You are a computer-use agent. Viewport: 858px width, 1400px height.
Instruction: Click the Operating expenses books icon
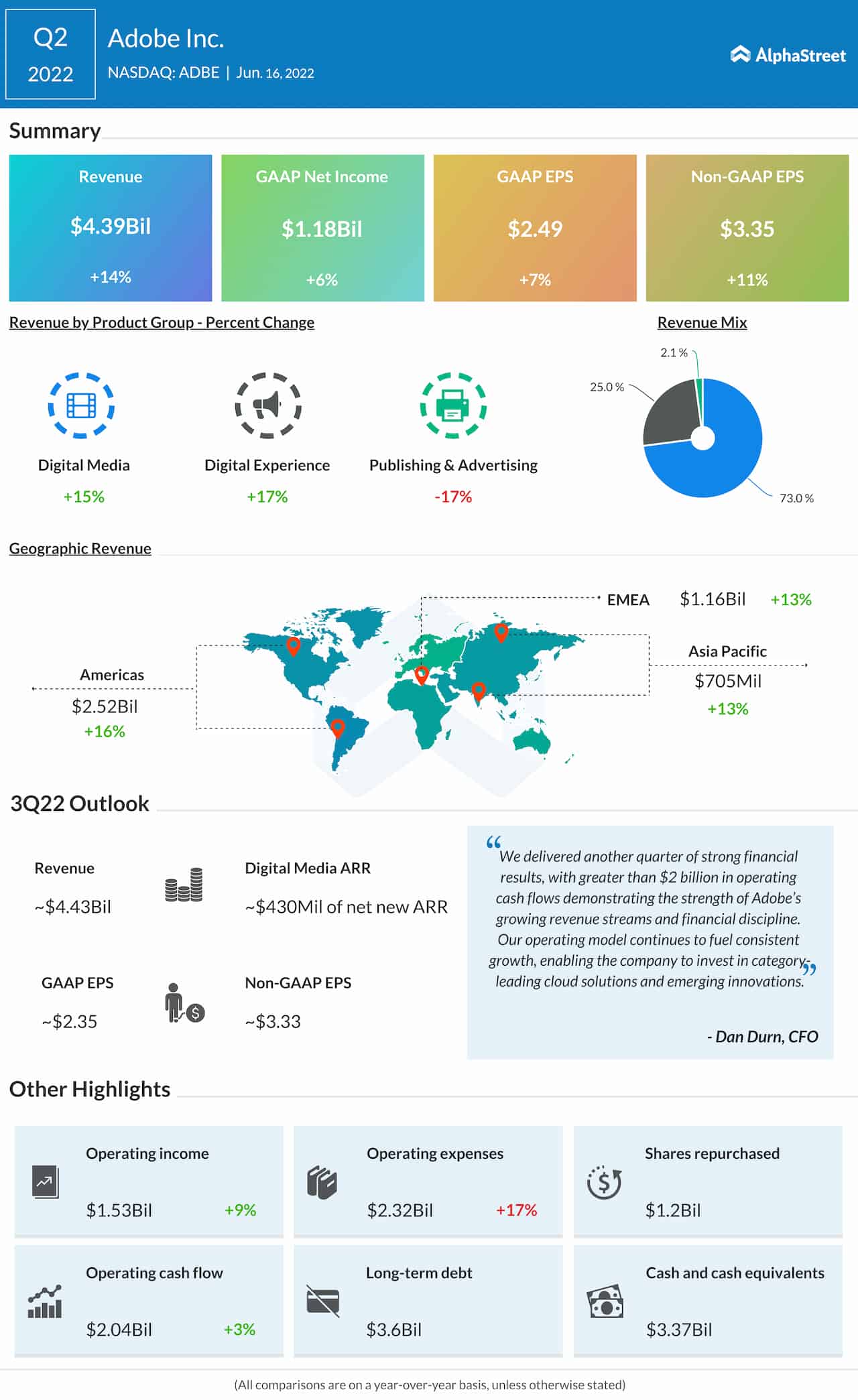pyautogui.click(x=322, y=1182)
